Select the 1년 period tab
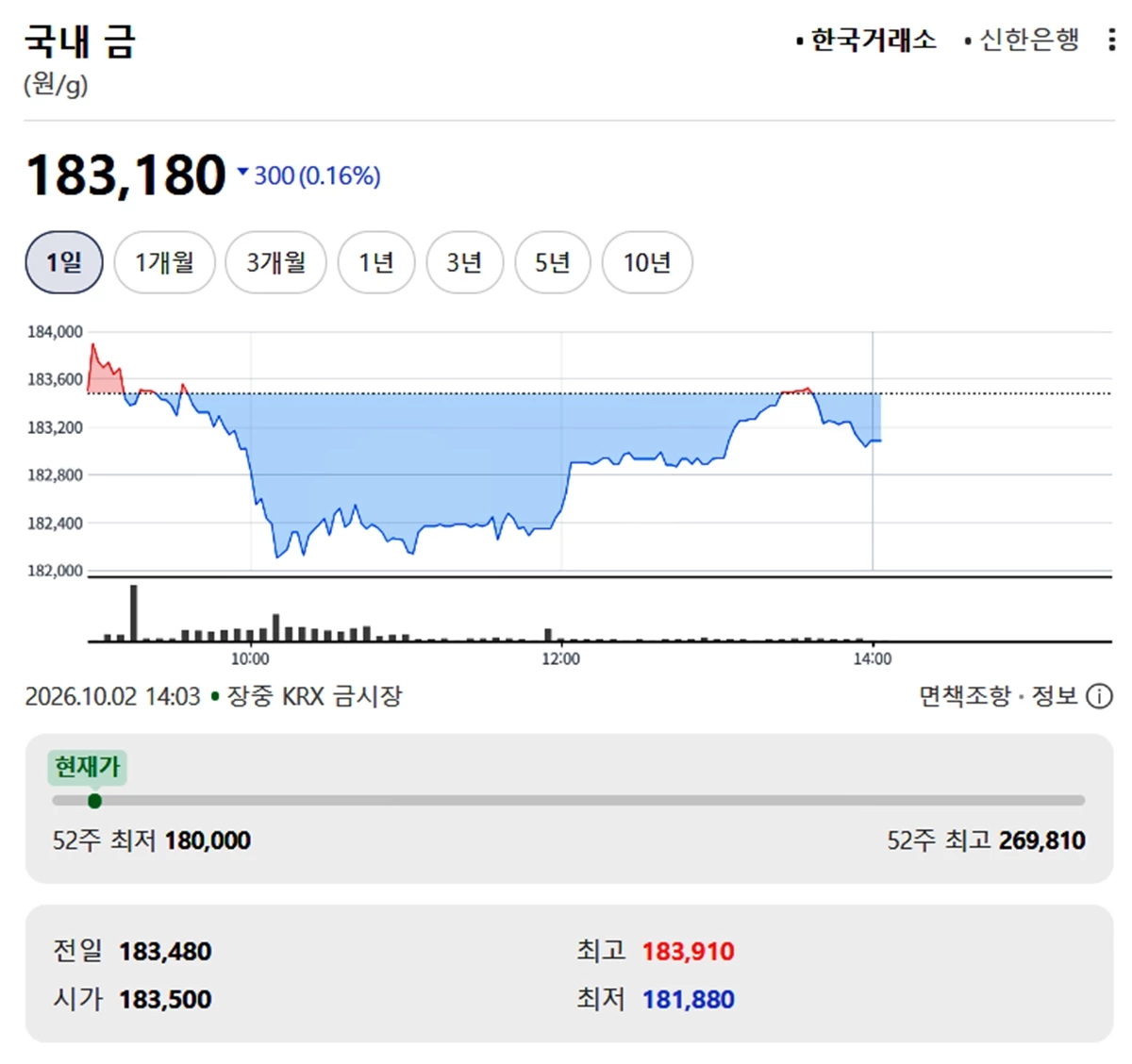Screen dimensions: 1132x1064 (376, 262)
